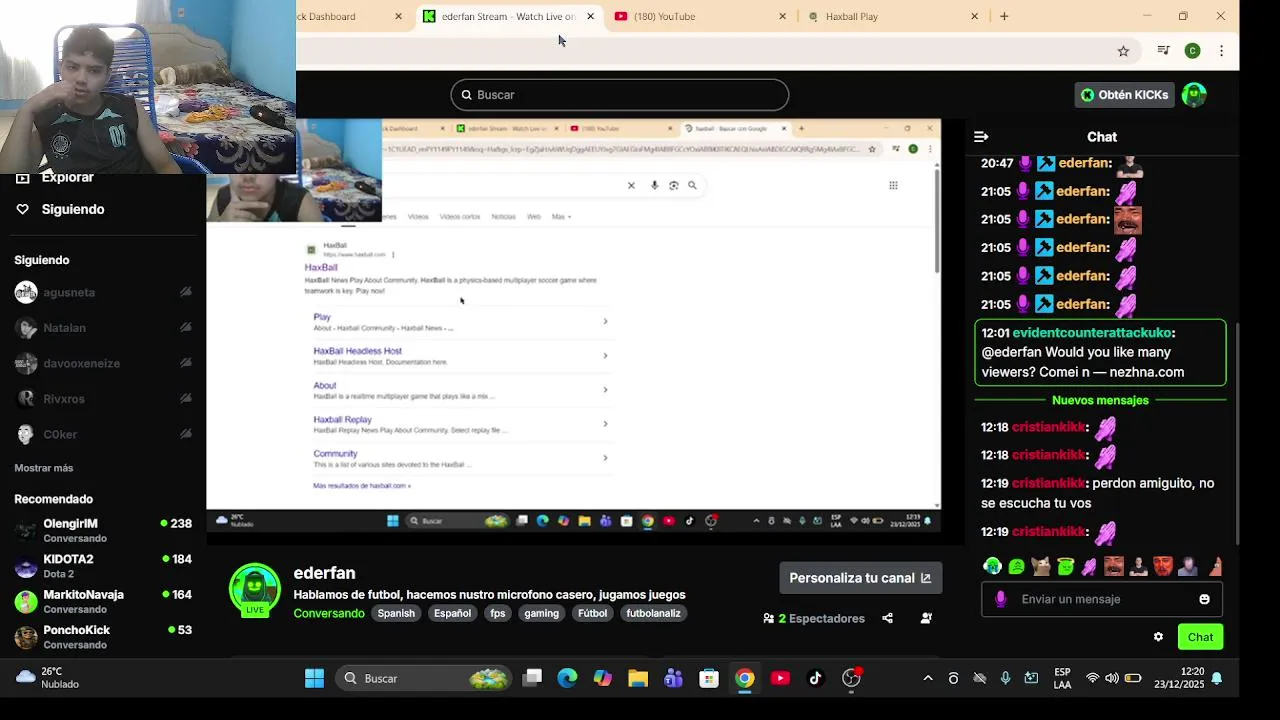Screen dimensions: 1280x720
Task: Bookmark this page with star icon
Action: 1123,51
